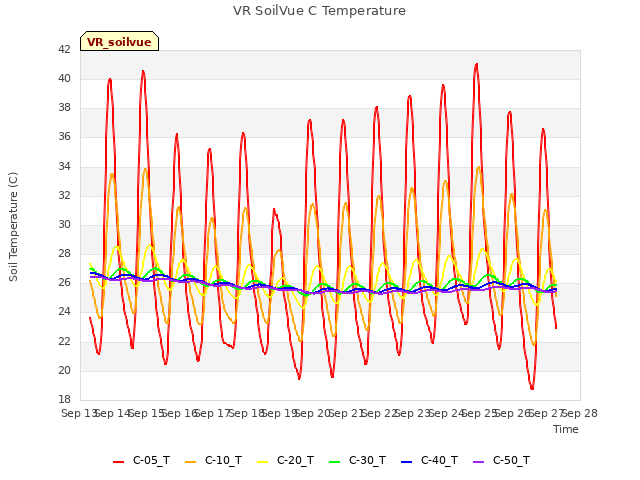Click the yellow C-20_T legend swatch

[x=262, y=462]
